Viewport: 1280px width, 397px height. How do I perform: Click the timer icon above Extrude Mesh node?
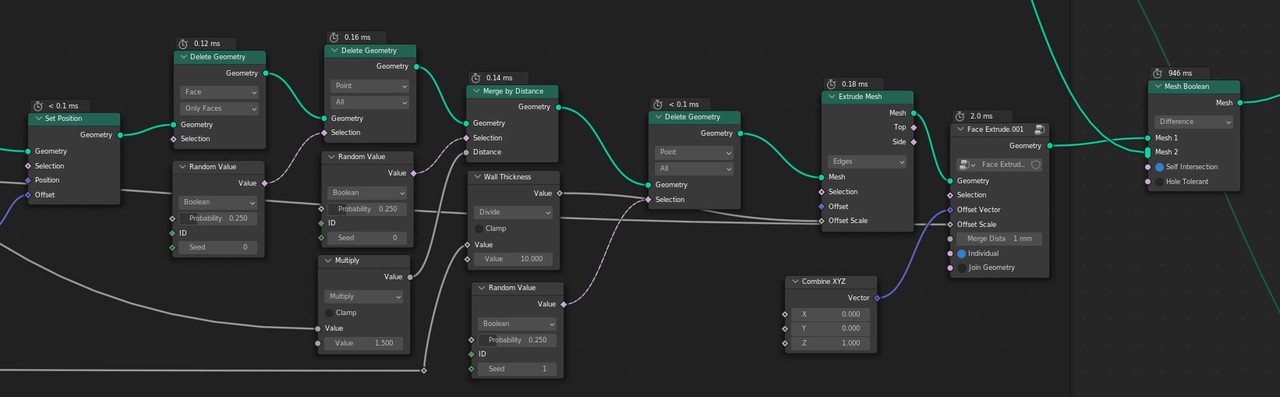click(831, 83)
